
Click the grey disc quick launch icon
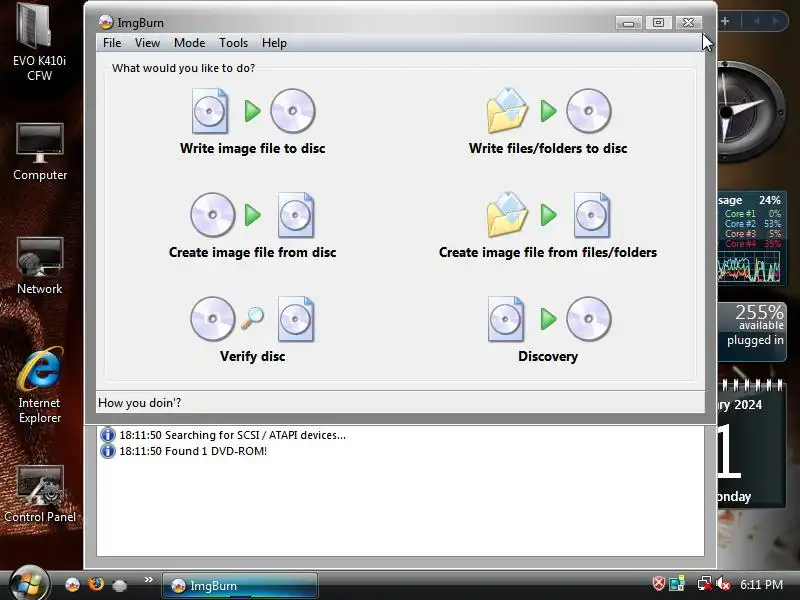point(119,585)
